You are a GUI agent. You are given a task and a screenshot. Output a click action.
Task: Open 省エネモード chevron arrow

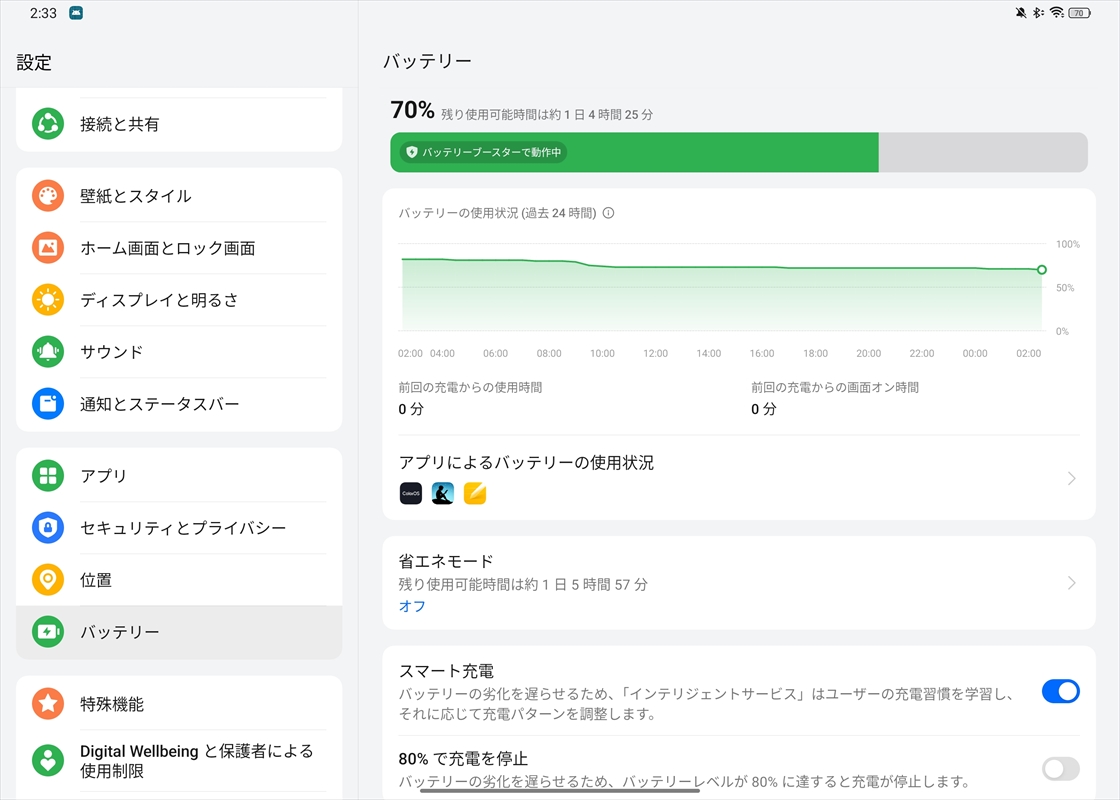point(1071,583)
